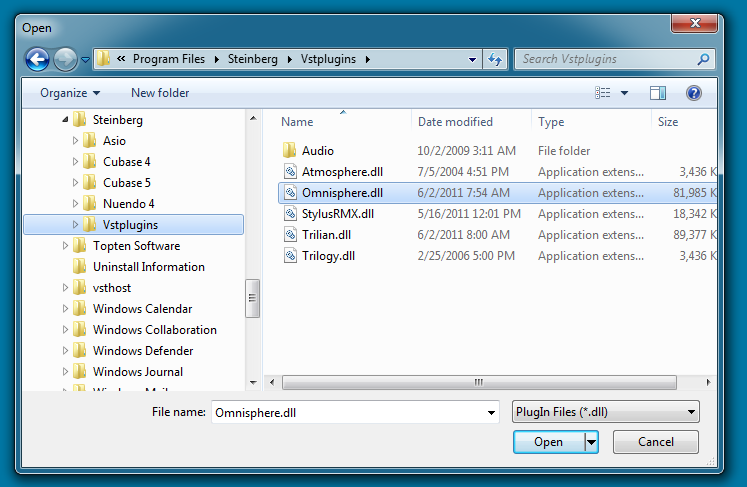Select the Trilian.dll file name

[x=326, y=234]
